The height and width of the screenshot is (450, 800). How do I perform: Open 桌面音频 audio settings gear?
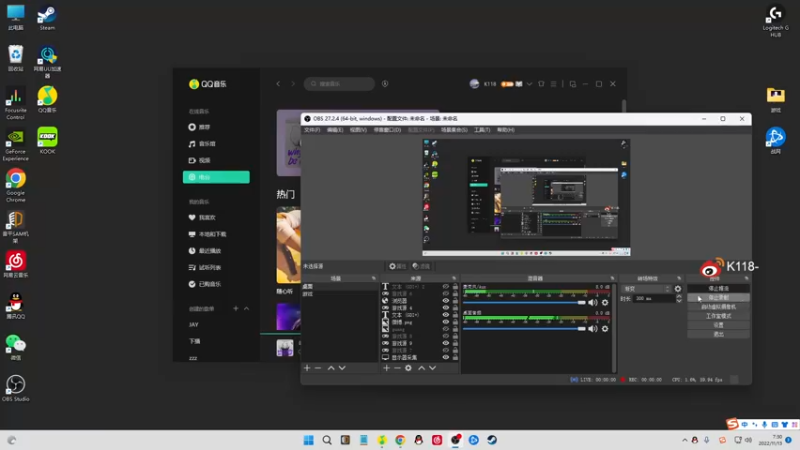click(605, 329)
